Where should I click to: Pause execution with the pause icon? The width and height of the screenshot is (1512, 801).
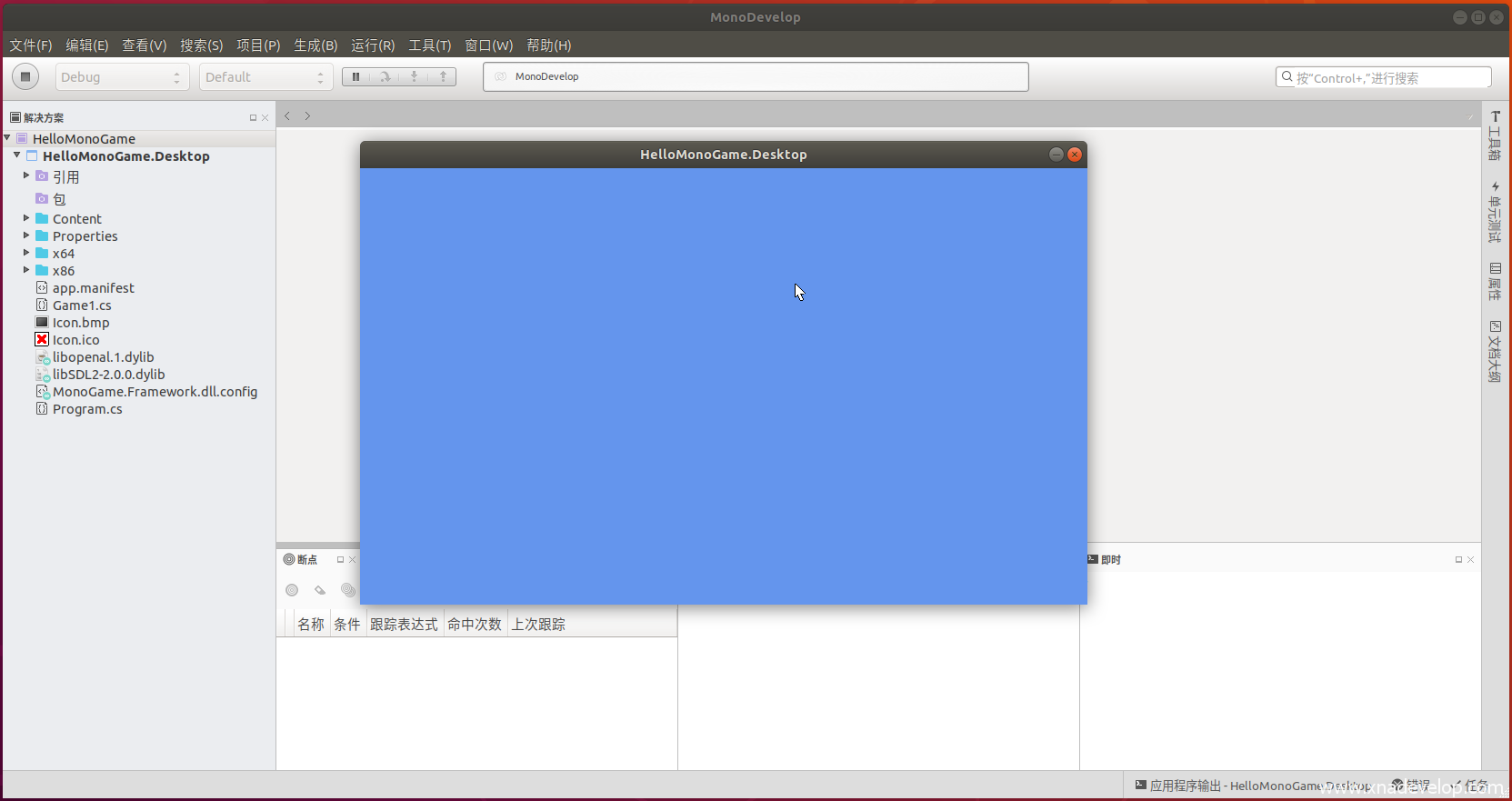[x=355, y=77]
